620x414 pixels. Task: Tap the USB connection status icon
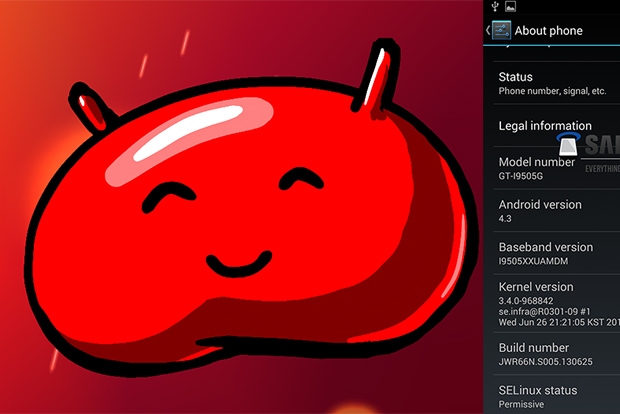point(495,6)
